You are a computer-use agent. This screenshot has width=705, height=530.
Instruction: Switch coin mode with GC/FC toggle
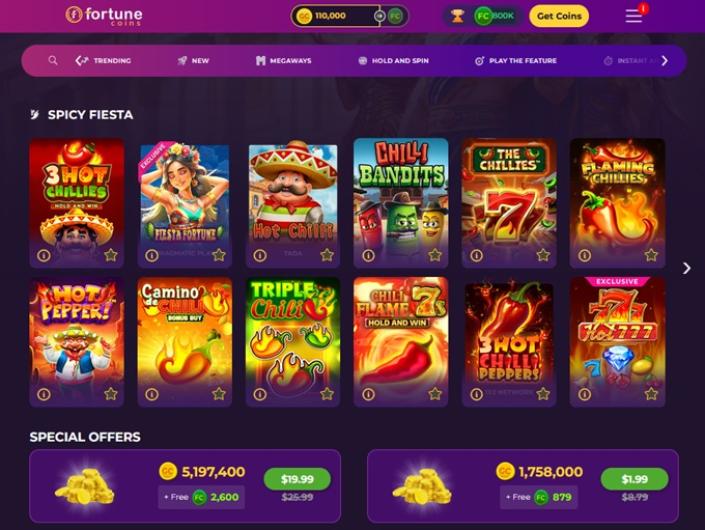tap(379, 16)
